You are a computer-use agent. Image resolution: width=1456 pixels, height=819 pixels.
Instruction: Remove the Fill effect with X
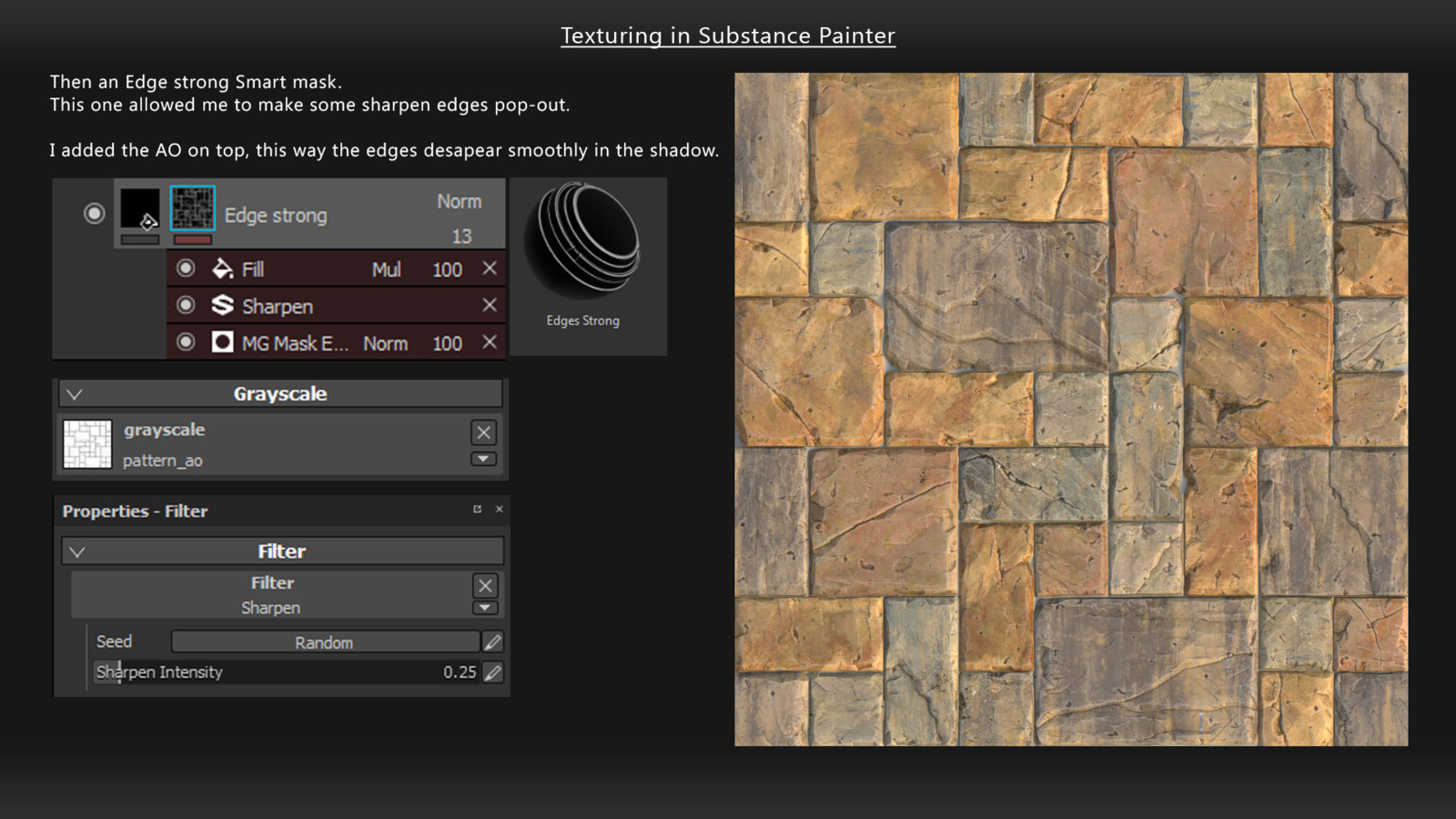point(490,268)
